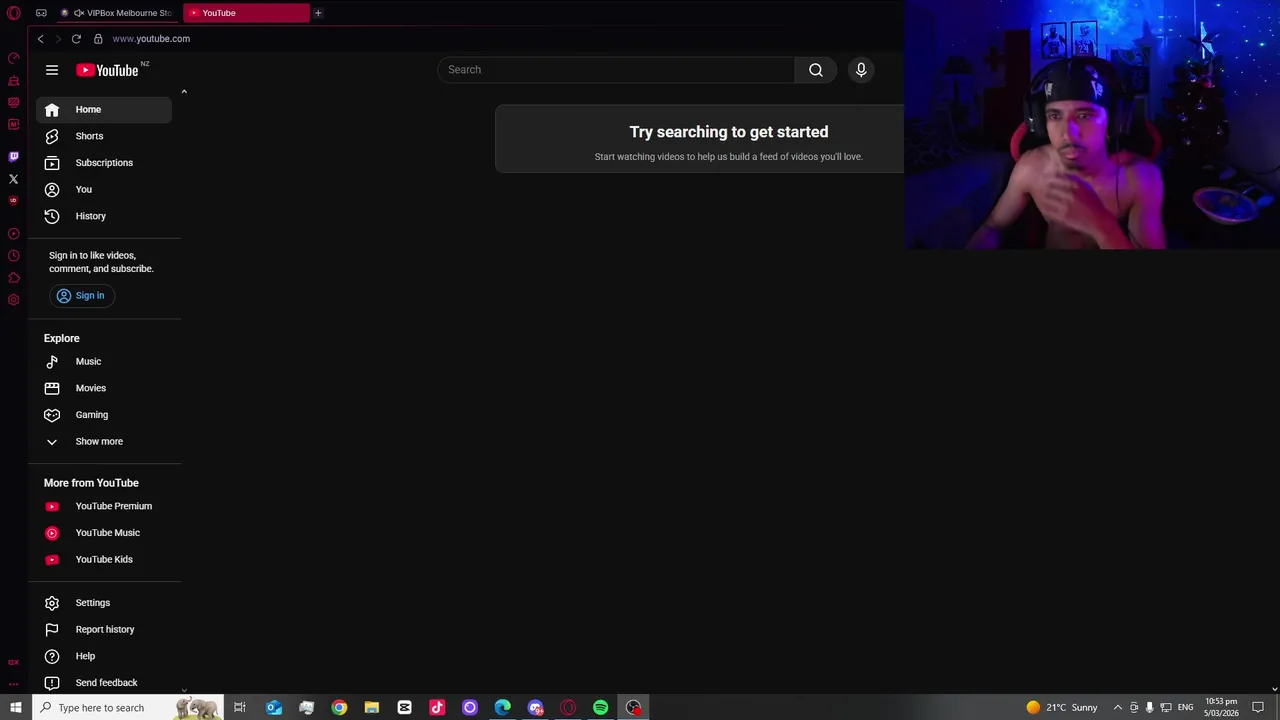1280x720 pixels.
Task: Click the Windows taskbar search box
Action: tap(128, 708)
